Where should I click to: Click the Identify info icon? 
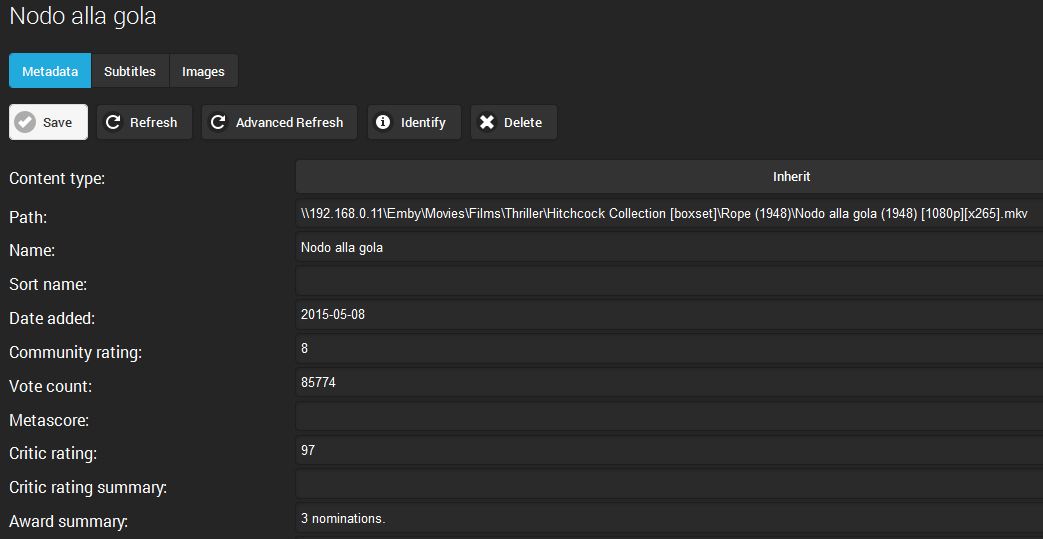tap(383, 122)
